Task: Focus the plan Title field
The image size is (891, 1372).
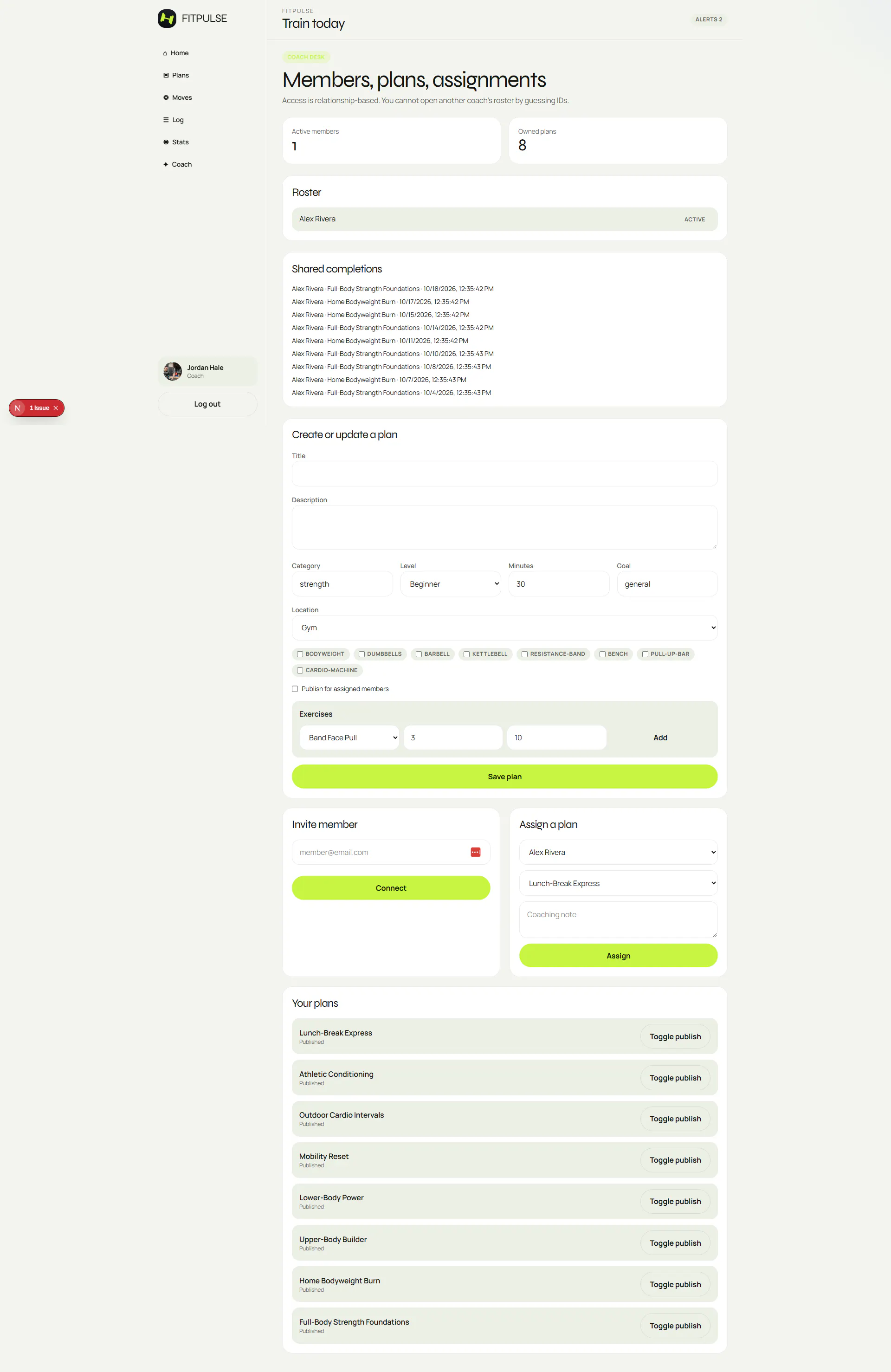Action: pos(504,474)
